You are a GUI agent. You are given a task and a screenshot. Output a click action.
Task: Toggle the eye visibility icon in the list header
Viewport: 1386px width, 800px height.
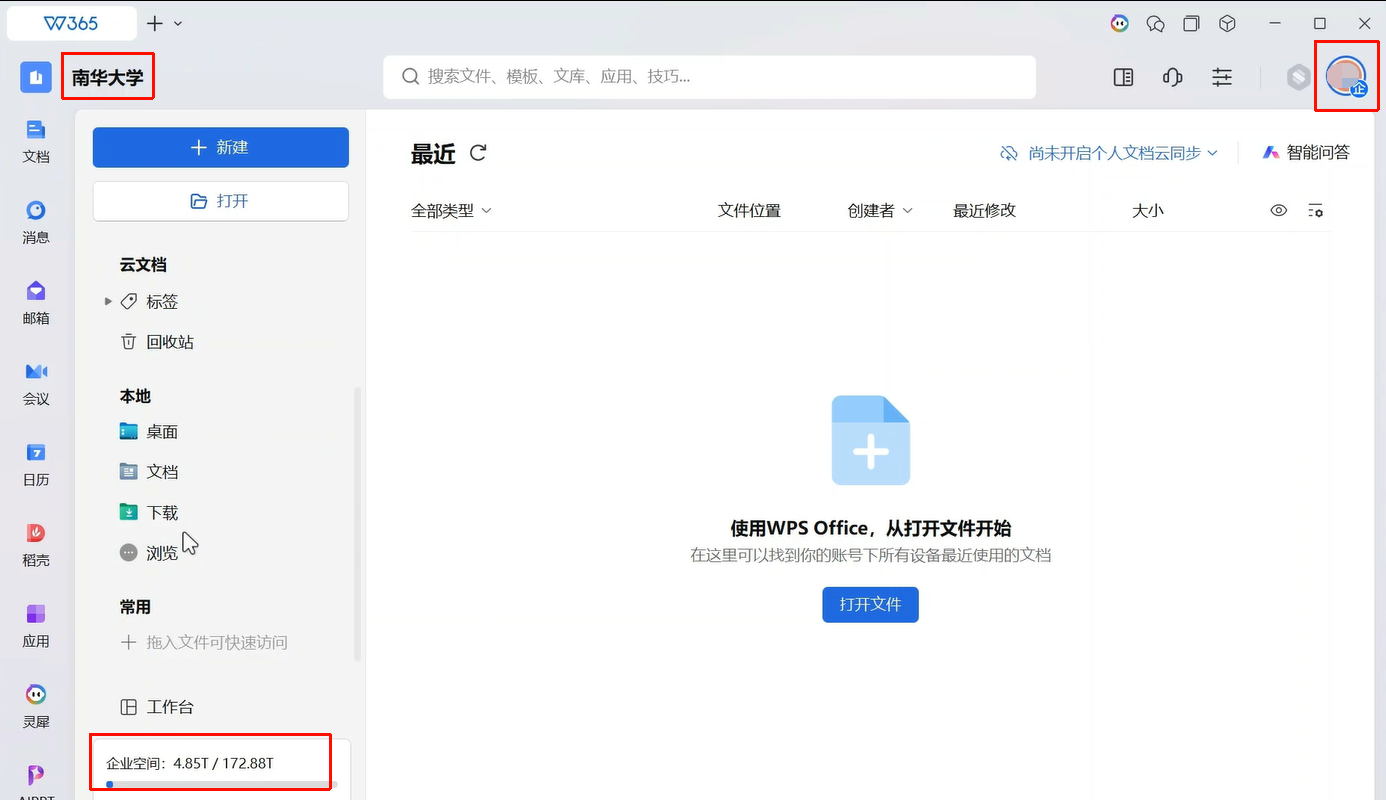(x=1279, y=210)
